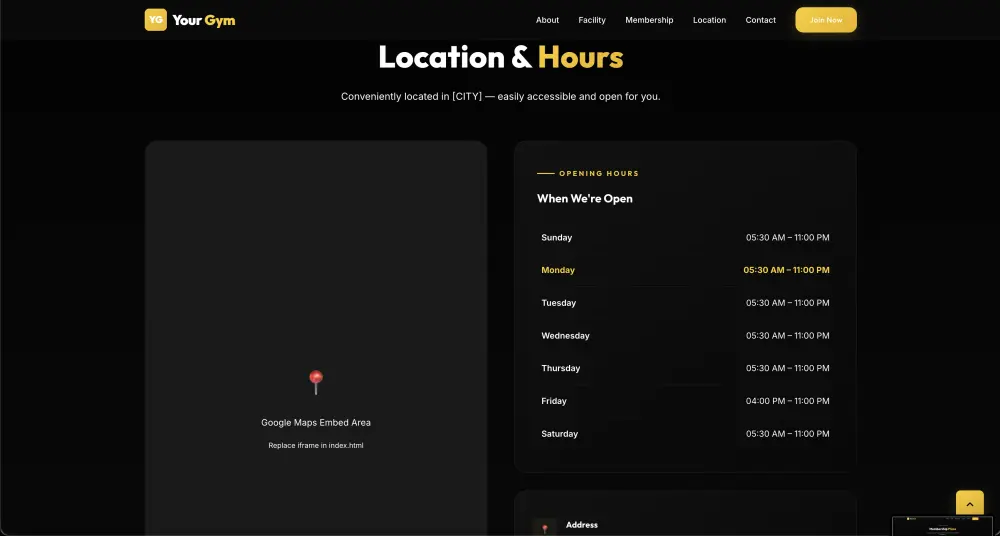Click Sunday's 05:30 AM – 11:00 PM hours
The width and height of the screenshot is (1000, 536).
click(788, 237)
